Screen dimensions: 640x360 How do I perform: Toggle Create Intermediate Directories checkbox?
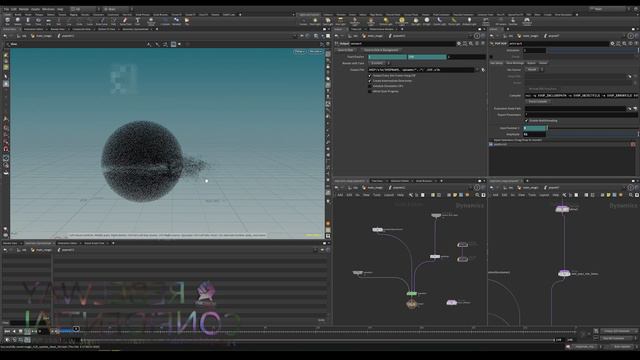(x=370, y=81)
